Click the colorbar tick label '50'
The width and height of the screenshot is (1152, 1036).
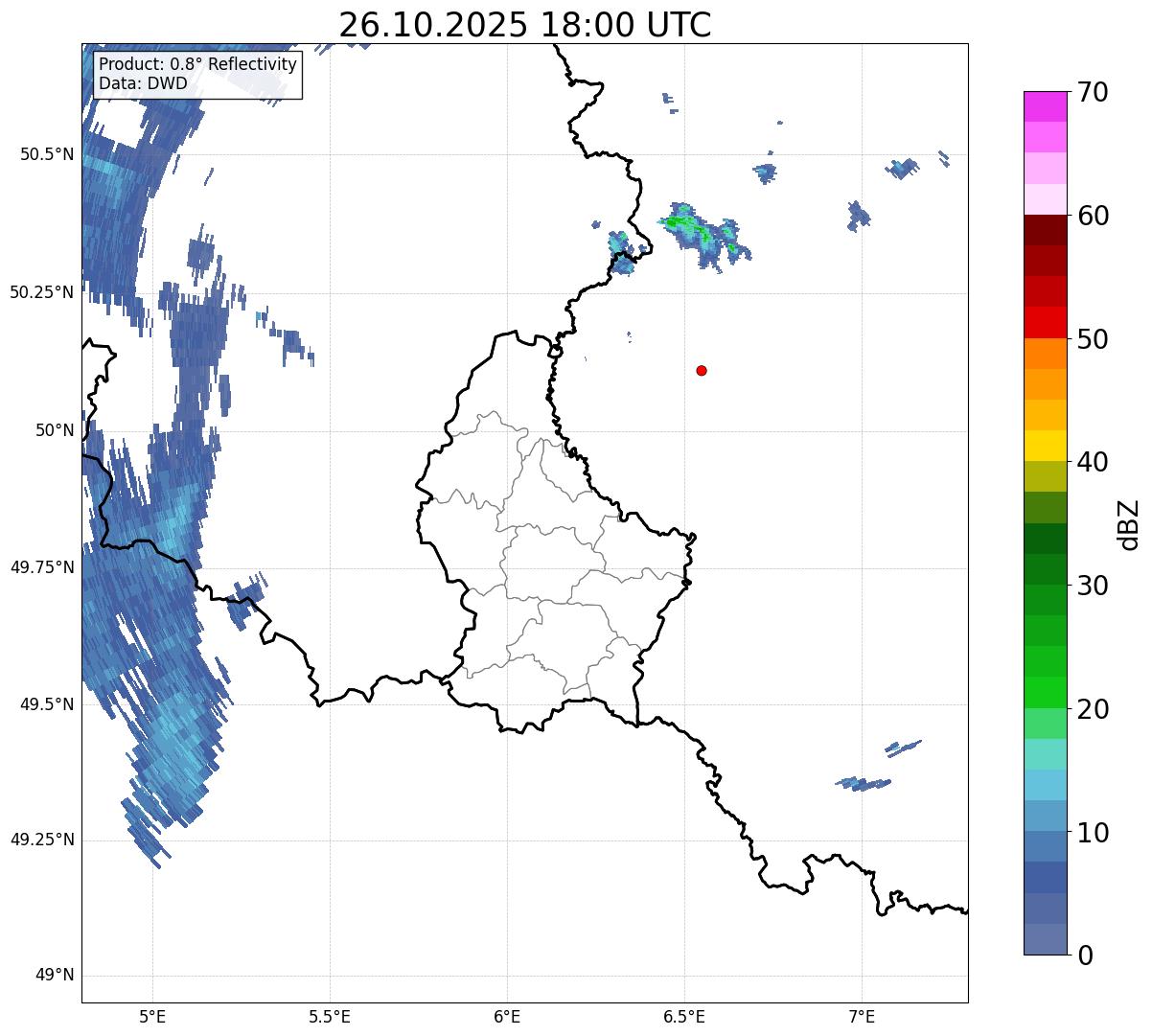pyautogui.click(x=1093, y=339)
